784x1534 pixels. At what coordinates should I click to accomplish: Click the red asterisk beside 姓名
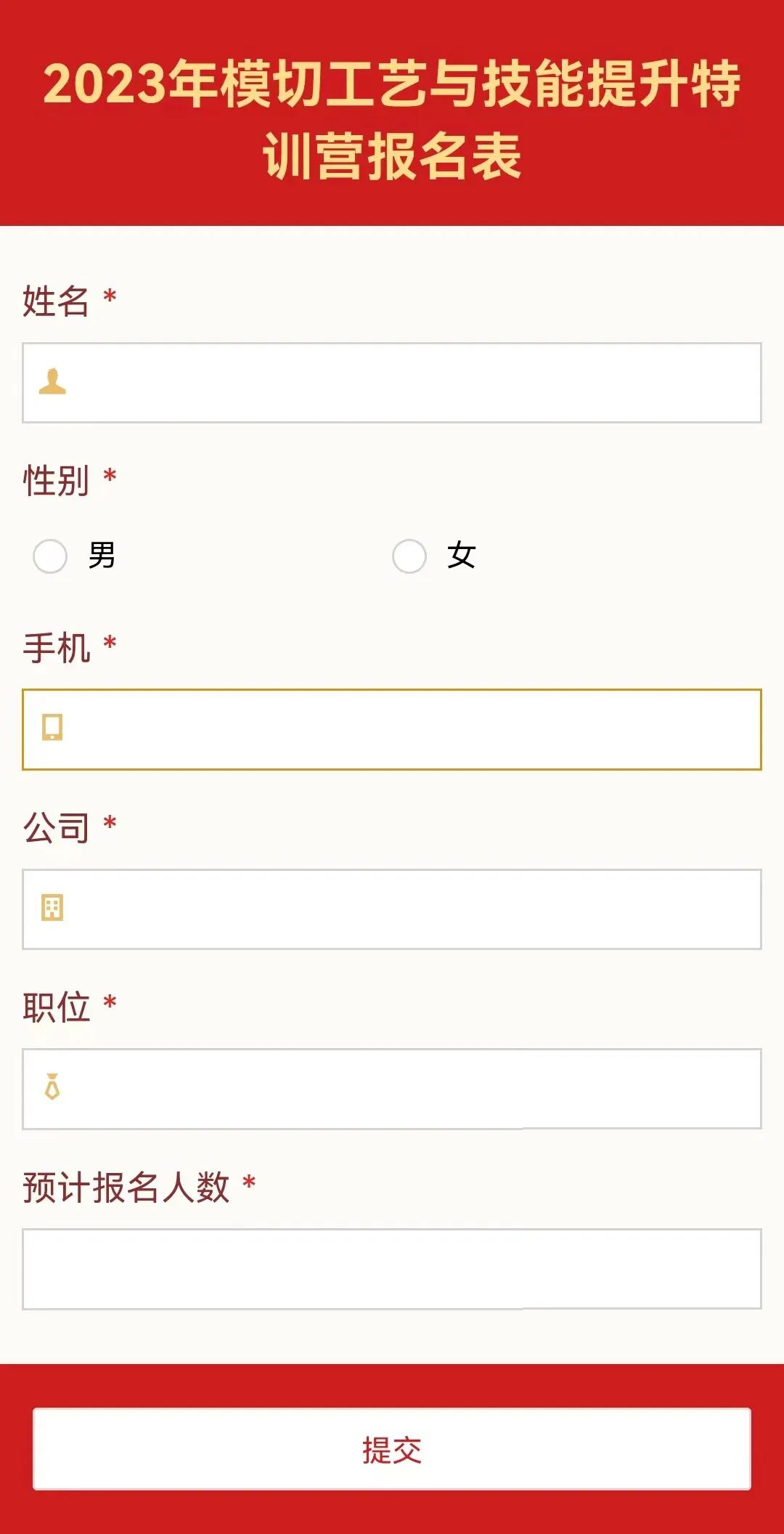(x=109, y=296)
